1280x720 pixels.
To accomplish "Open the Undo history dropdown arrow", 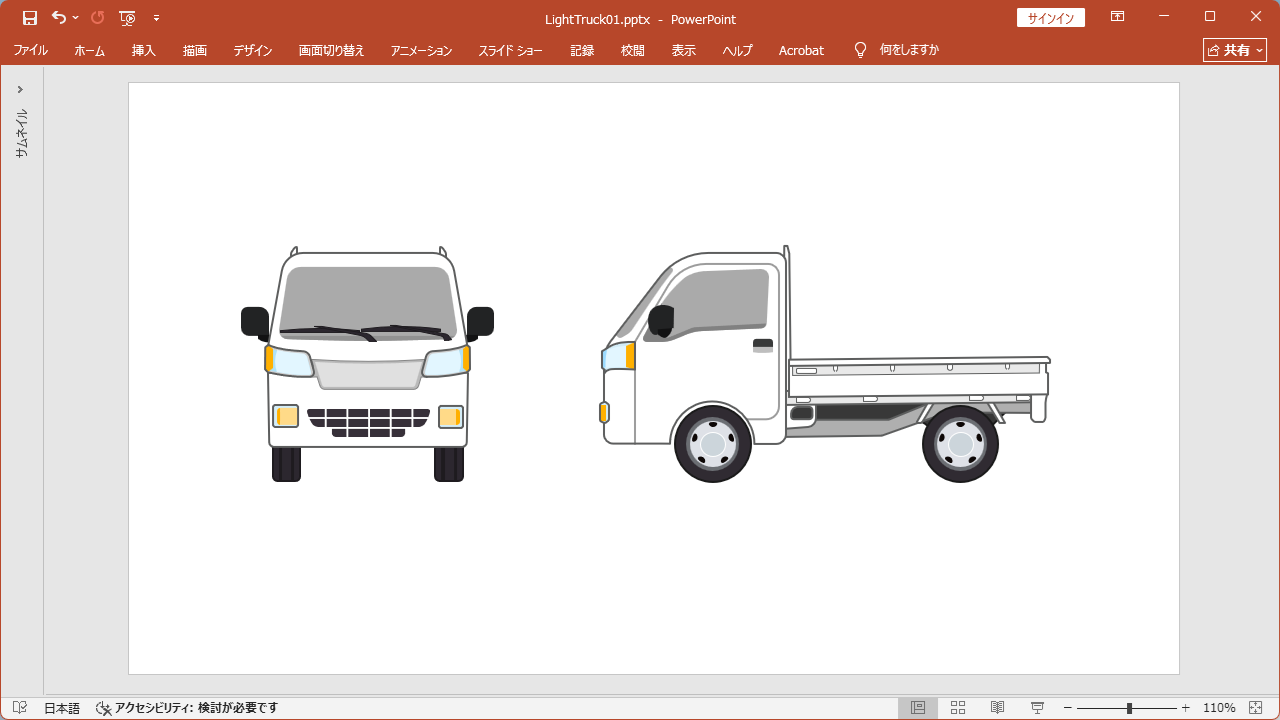I will tap(76, 18).
